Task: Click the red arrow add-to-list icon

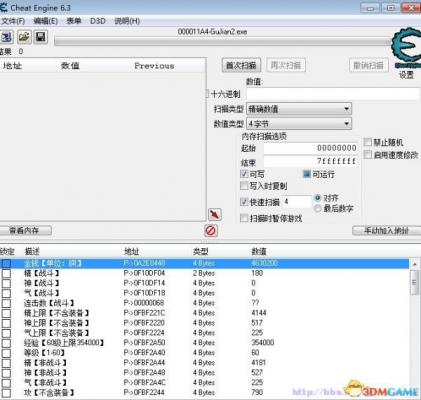Action: (x=215, y=214)
